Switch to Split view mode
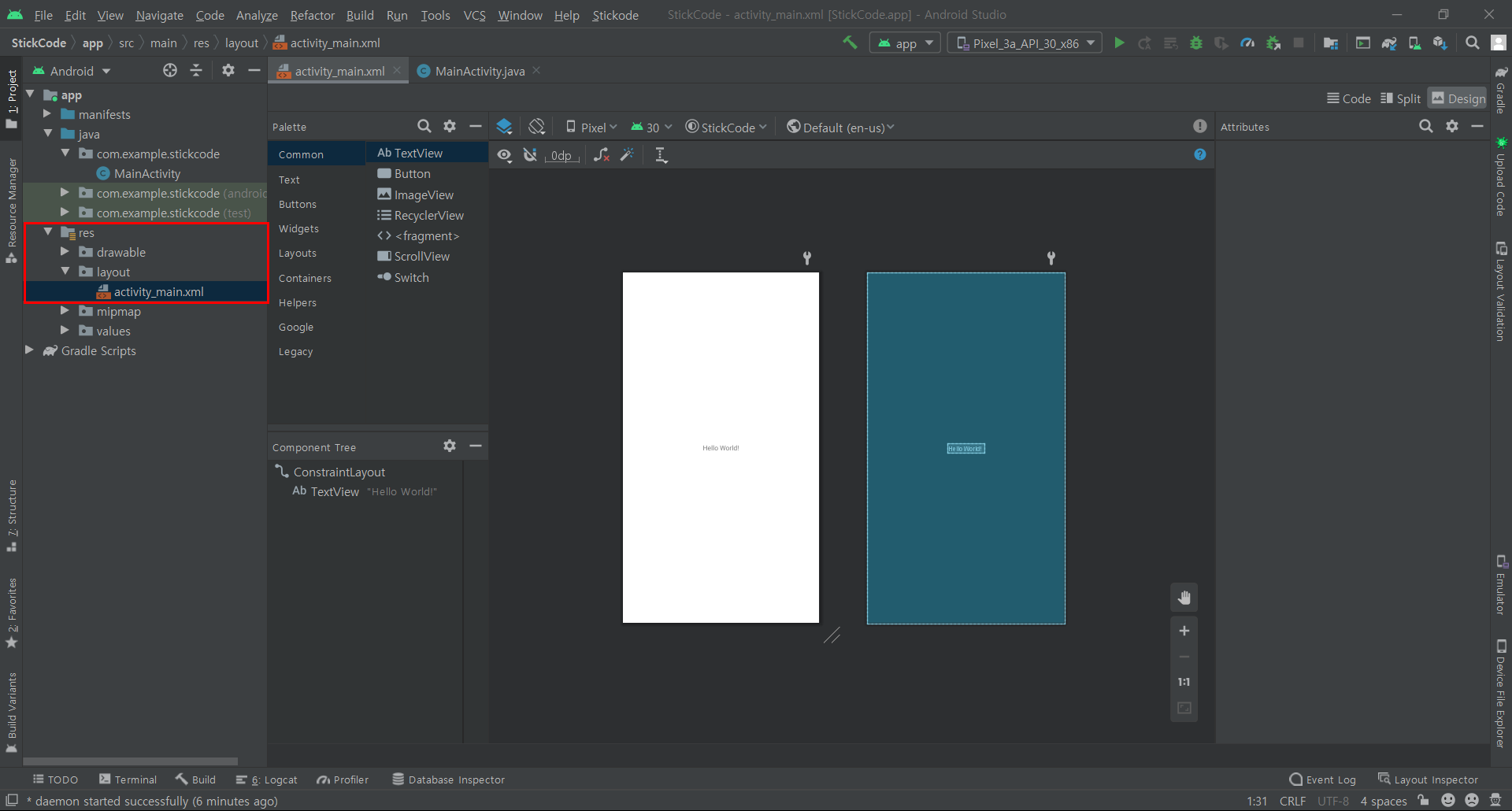1512x811 pixels. point(1401,98)
